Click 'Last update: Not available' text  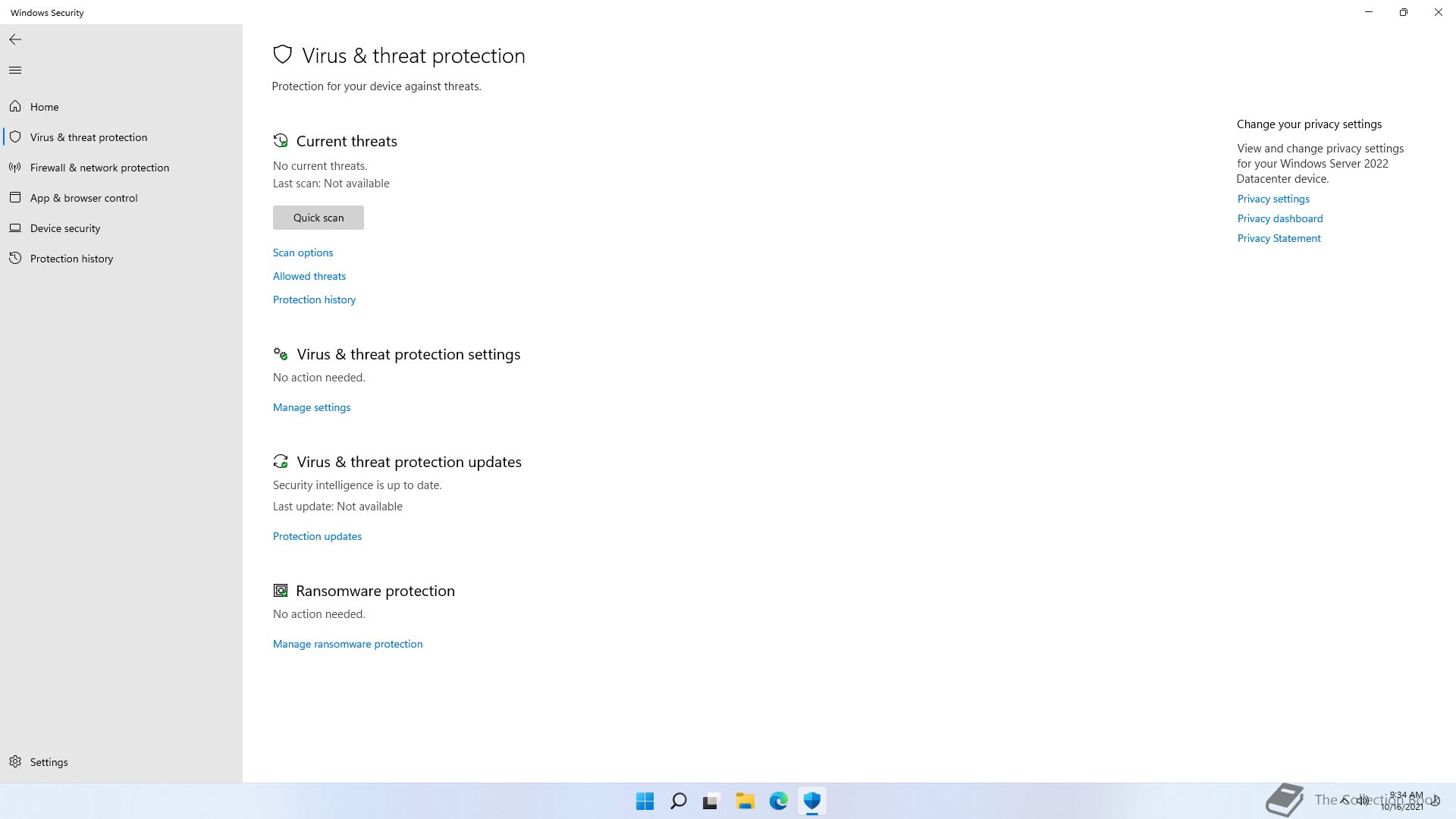[x=337, y=507]
